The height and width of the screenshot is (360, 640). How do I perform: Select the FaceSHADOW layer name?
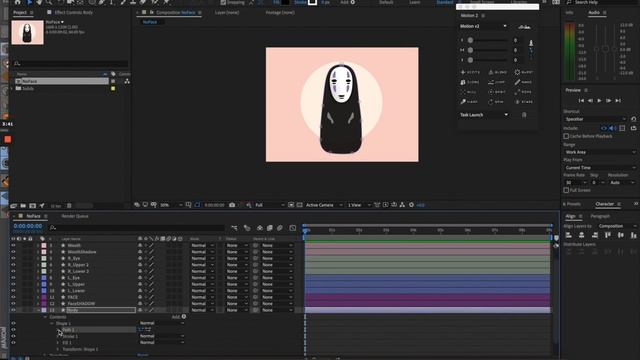pyautogui.click(x=81, y=304)
